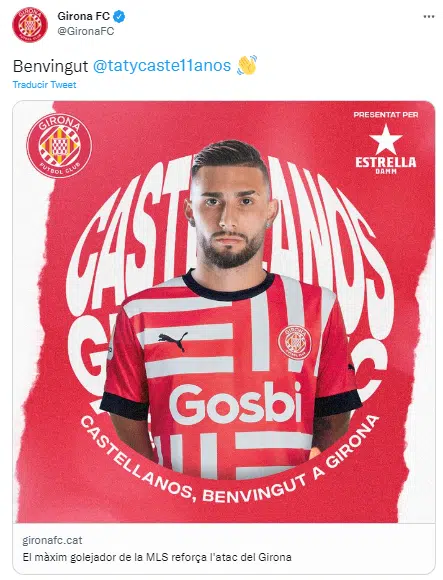Click the Puma logo on the jersey
The height and width of the screenshot is (580, 443).
[173, 341]
